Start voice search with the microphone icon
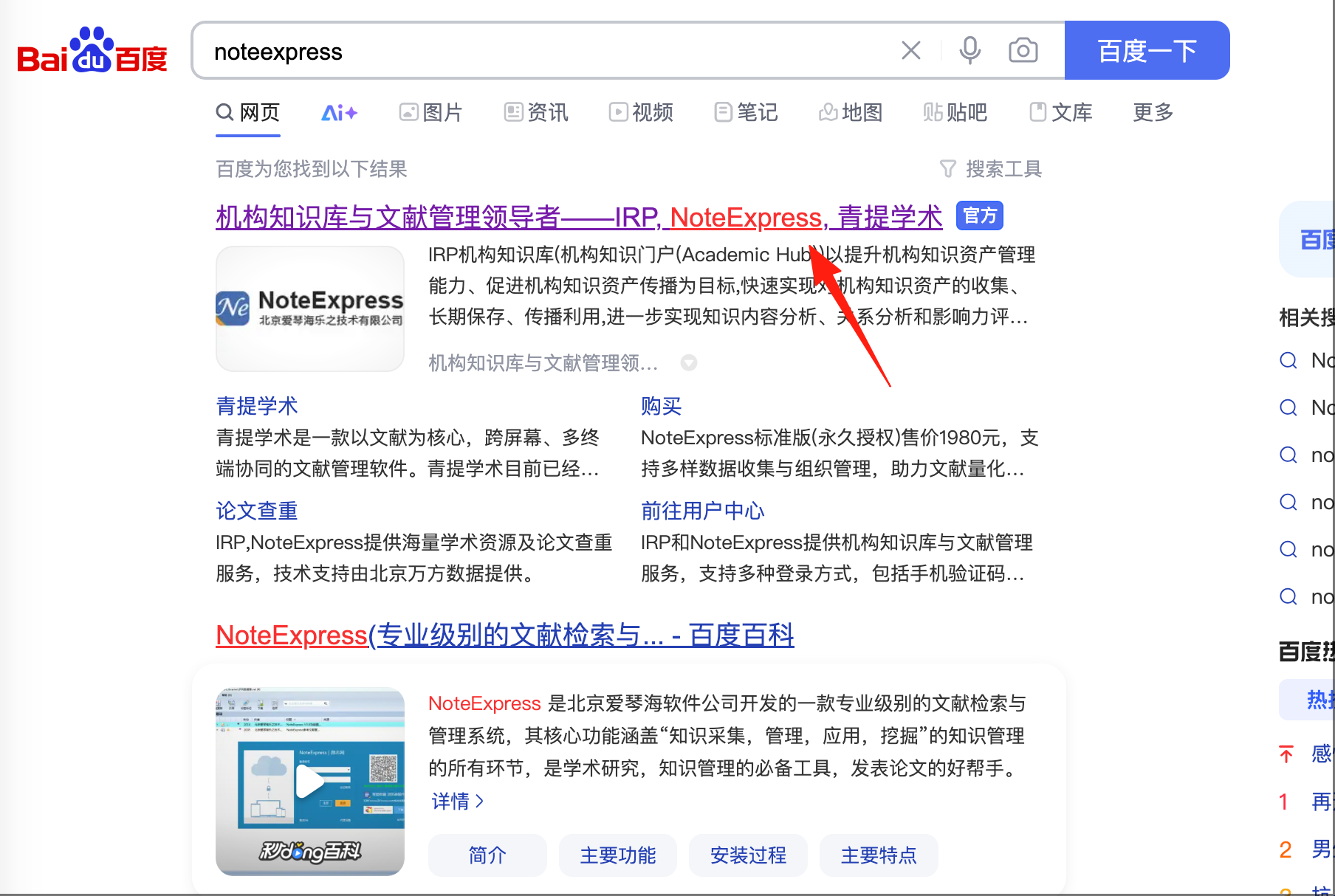Screen dimensions: 1335x896 [969, 50]
